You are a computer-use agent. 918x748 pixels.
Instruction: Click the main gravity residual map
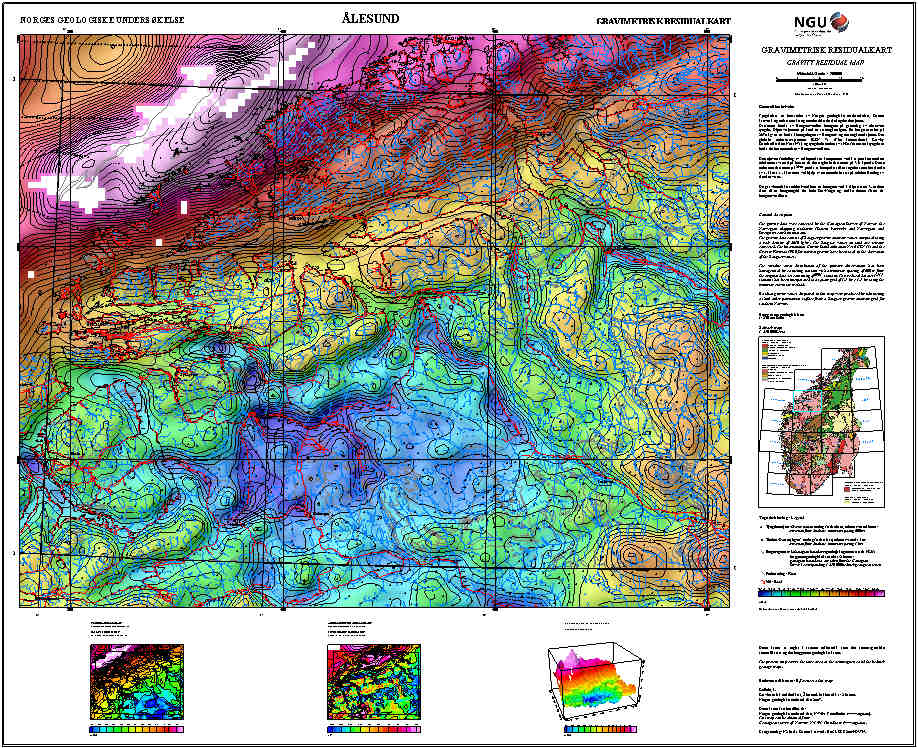click(375, 320)
